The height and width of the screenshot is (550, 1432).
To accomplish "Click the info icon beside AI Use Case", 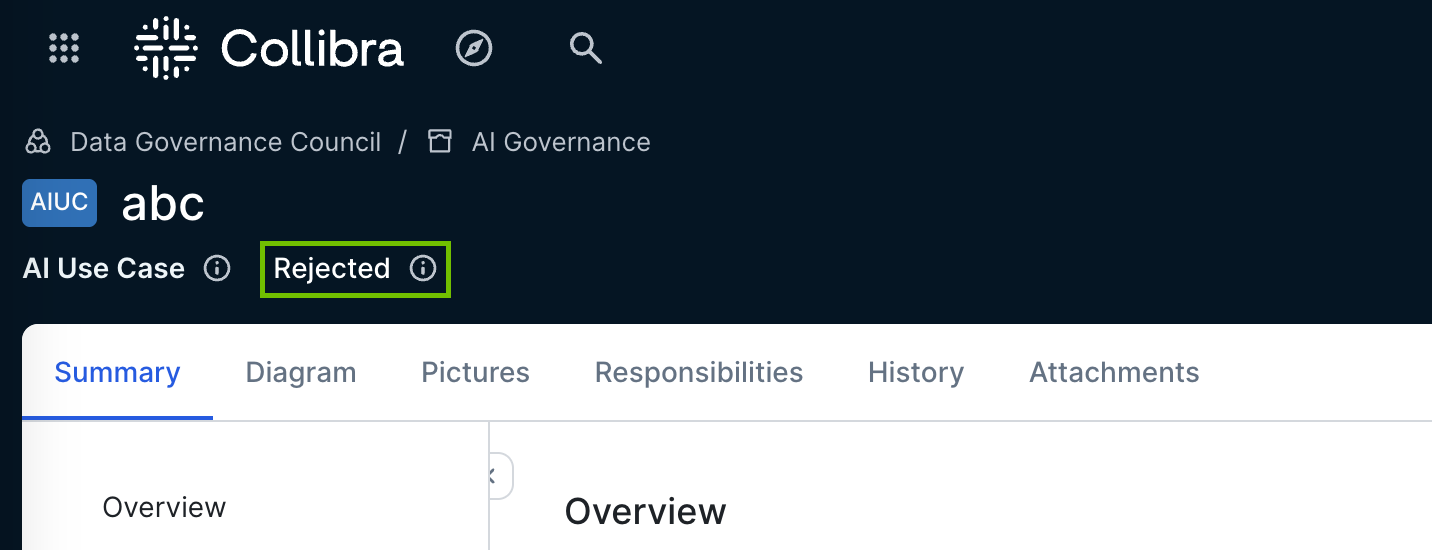I will 217,269.
